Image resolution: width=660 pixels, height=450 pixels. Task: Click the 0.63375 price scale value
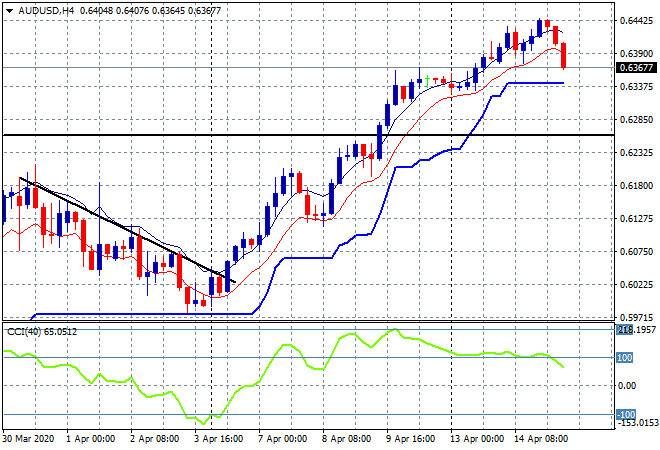point(636,86)
